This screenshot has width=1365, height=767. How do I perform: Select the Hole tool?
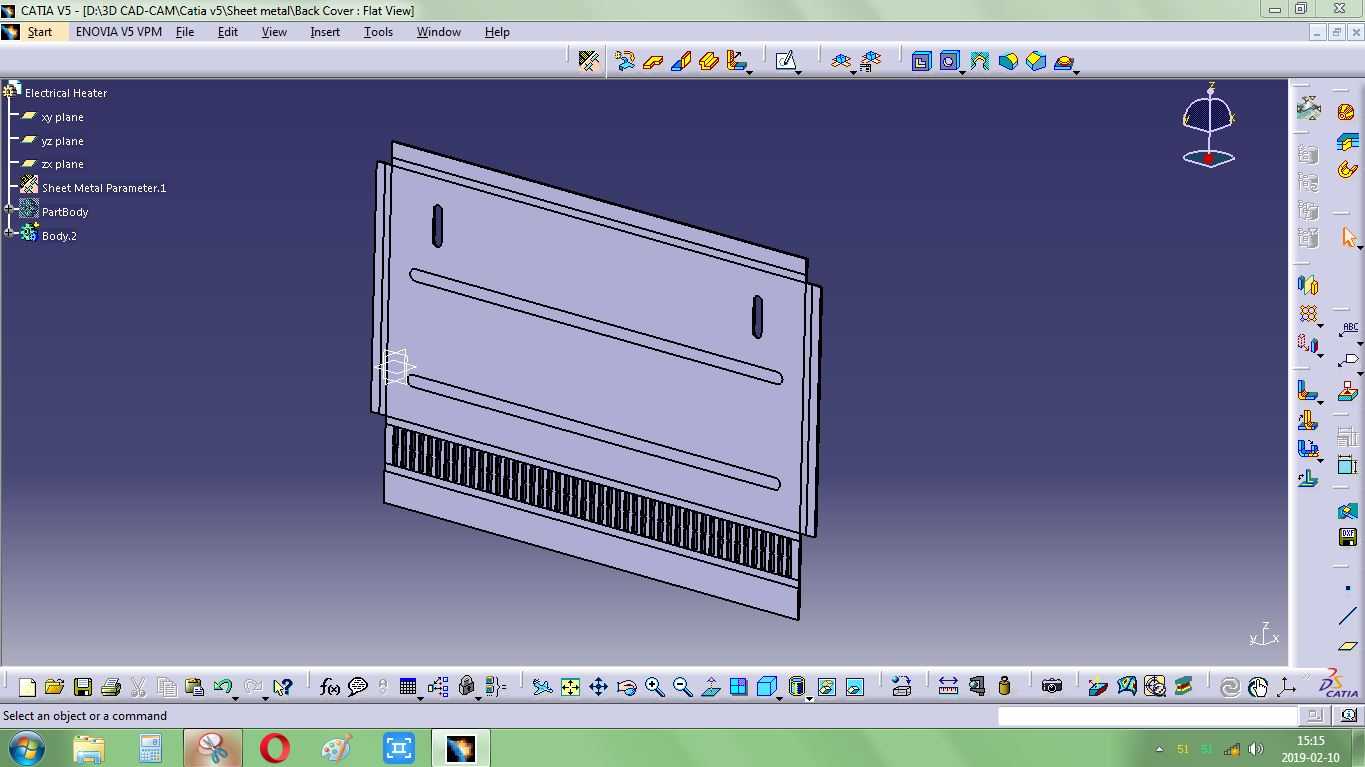(948, 61)
